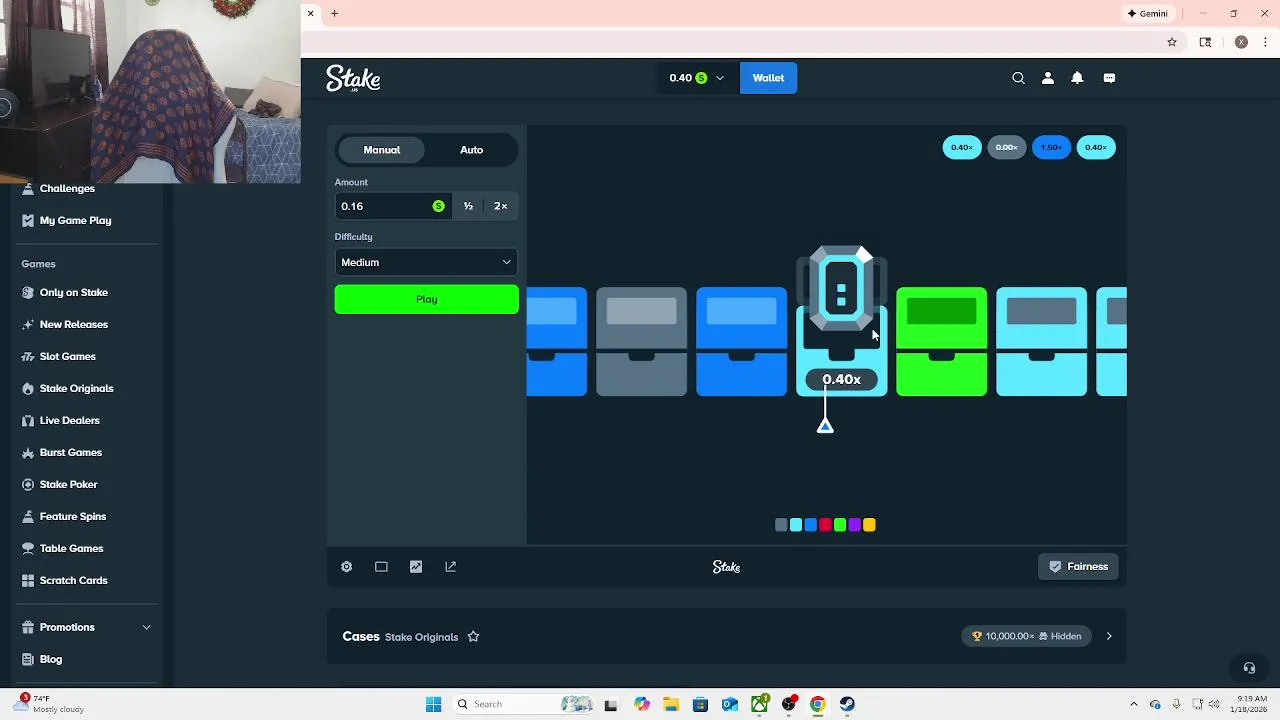Open Task View on taskbar
The height and width of the screenshot is (720, 1280).
pyautogui.click(x=611, y=704)
